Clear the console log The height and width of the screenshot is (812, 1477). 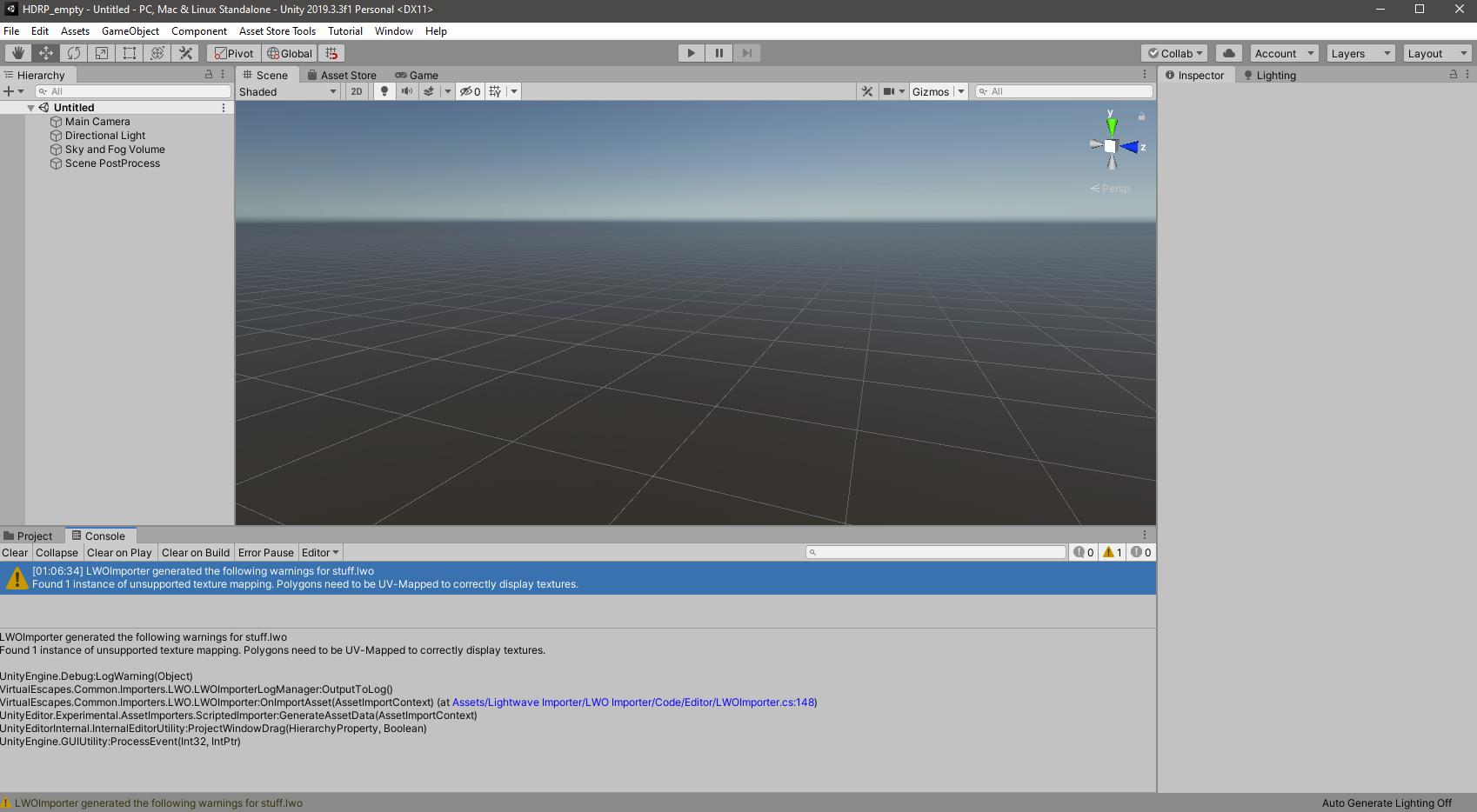tap(15, 552)
